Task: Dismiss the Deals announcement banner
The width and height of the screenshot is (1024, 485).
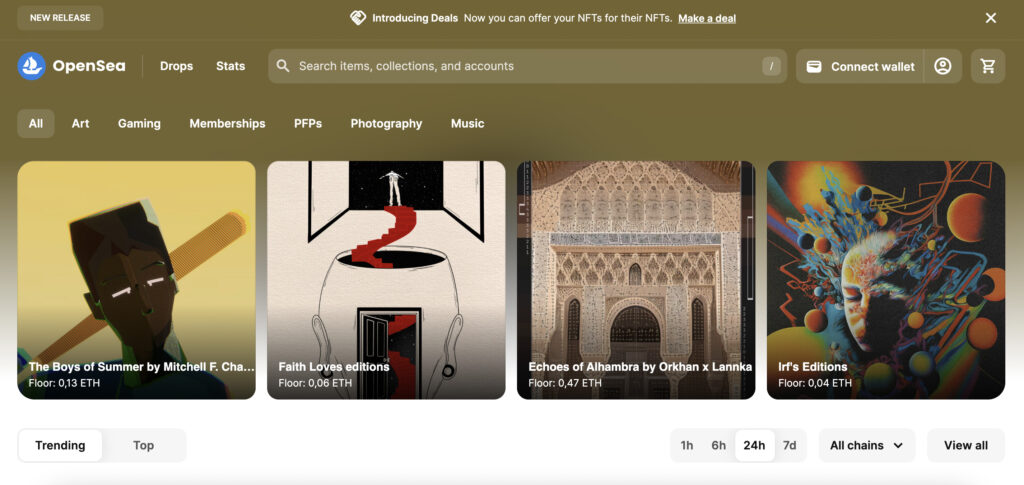Action: point(990,18)
